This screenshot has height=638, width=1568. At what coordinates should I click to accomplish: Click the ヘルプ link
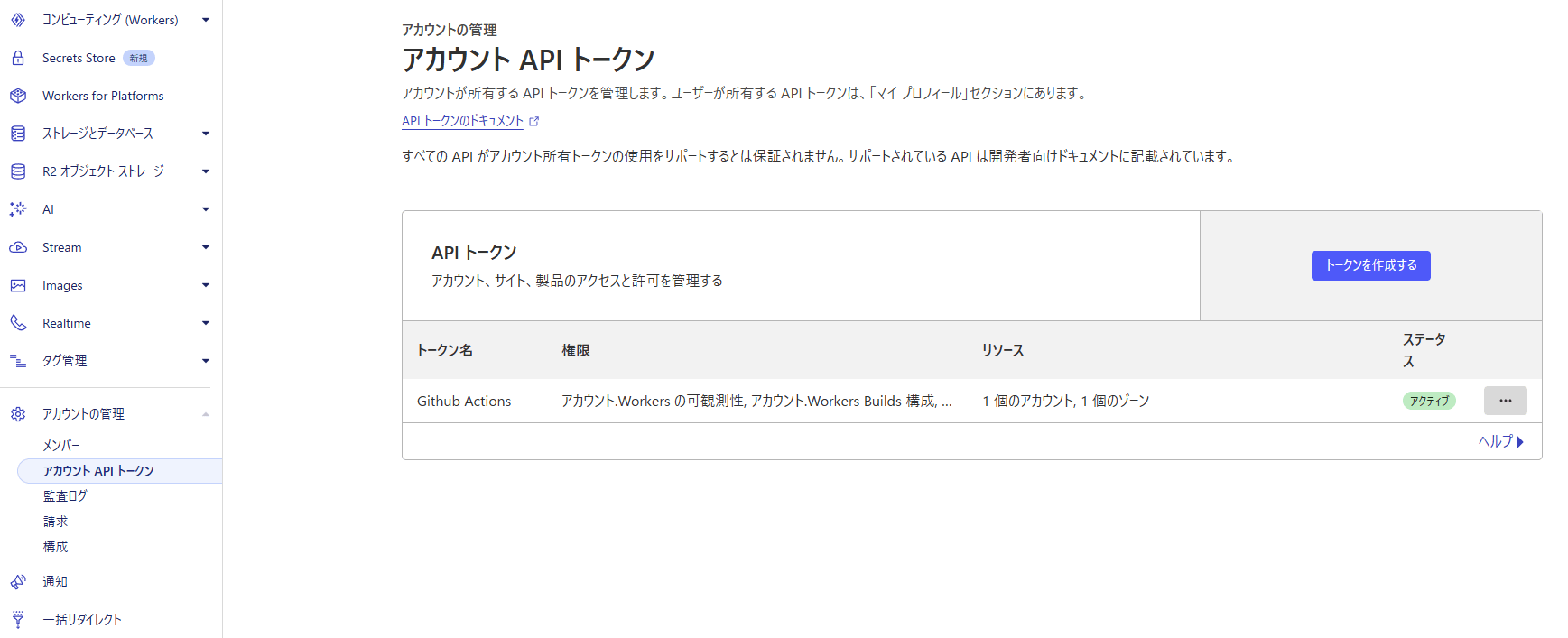pos(1500,441)
